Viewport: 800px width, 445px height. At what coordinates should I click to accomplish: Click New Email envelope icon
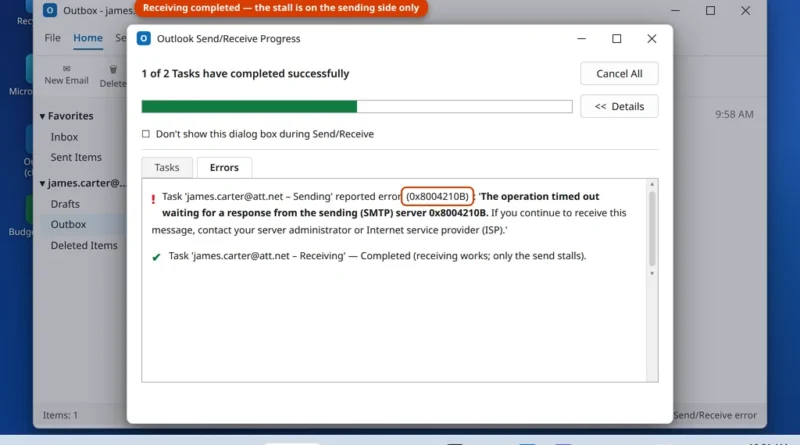point(66,68)
